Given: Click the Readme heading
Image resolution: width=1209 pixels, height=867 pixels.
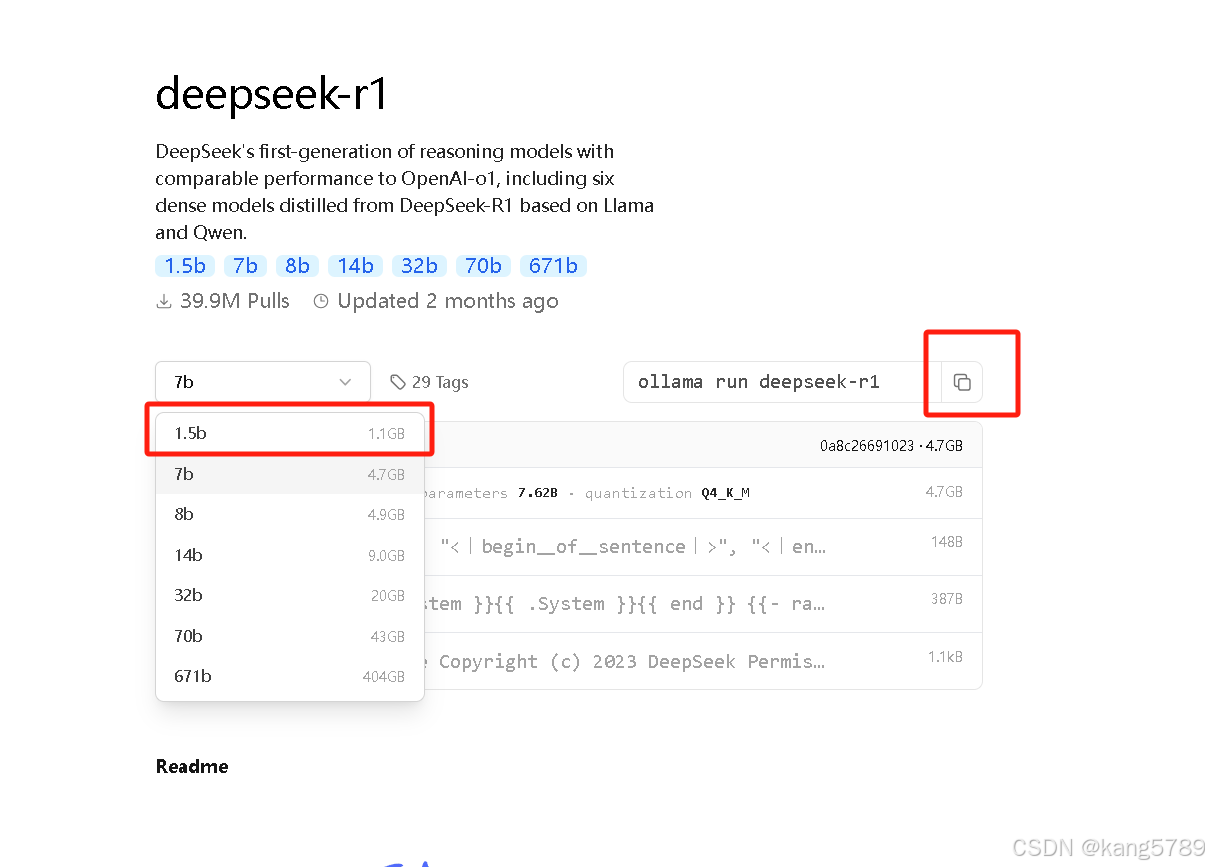Looking at the screenshot, I should [192, 766].
